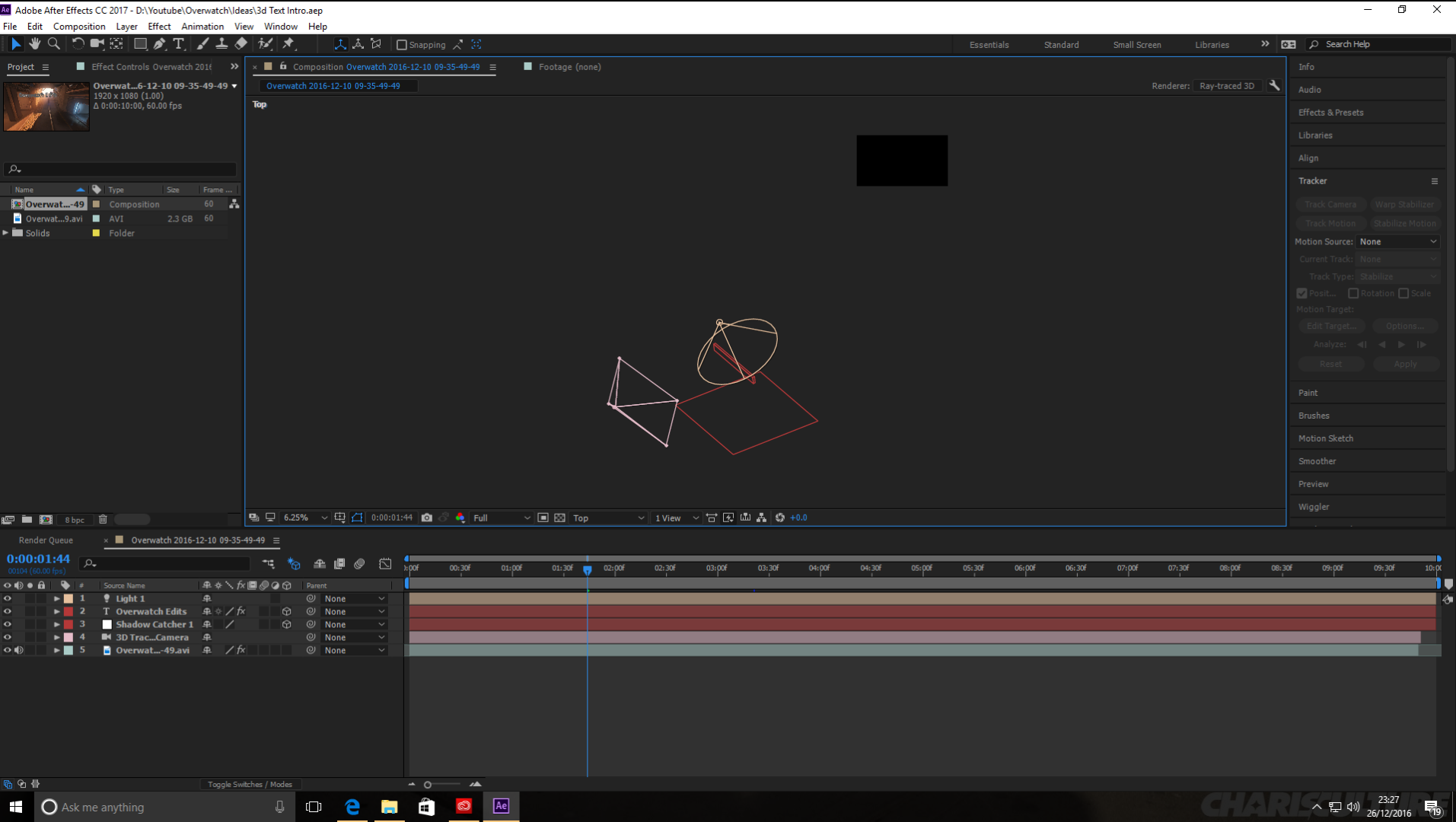Screen dimensions: 1456x822
Task: Take a snapshot with the camera icon
Action: coord(427,518)
